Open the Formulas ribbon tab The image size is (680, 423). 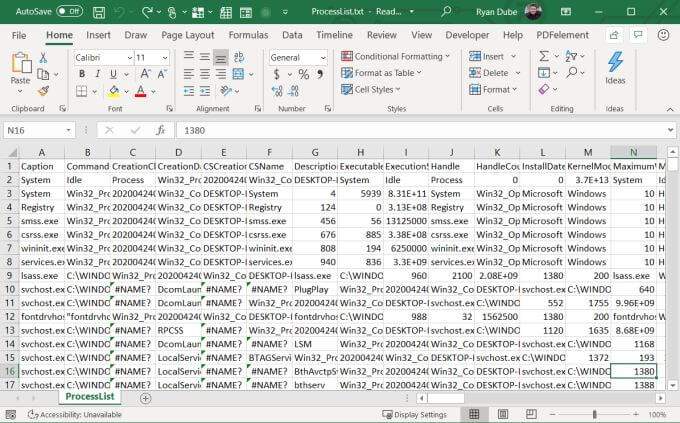[247, 35]
